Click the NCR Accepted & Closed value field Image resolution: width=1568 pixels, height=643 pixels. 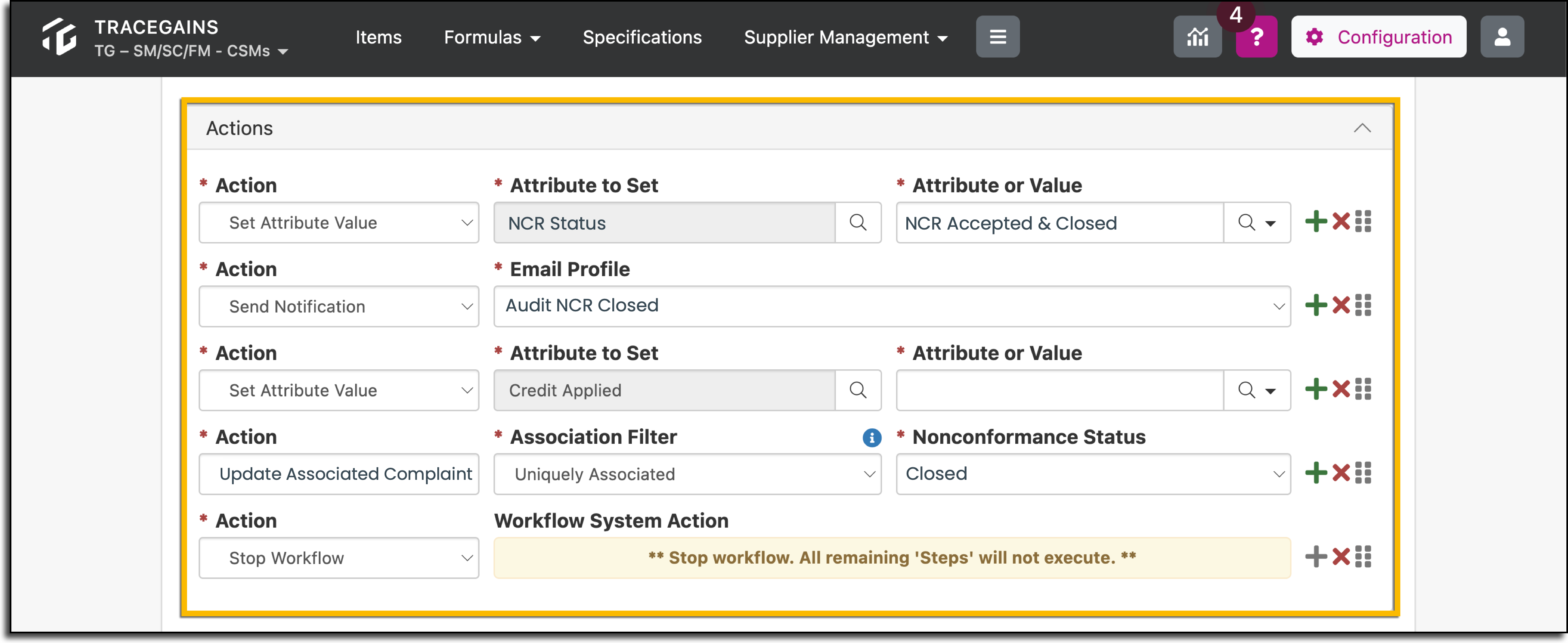(1060, 223)
